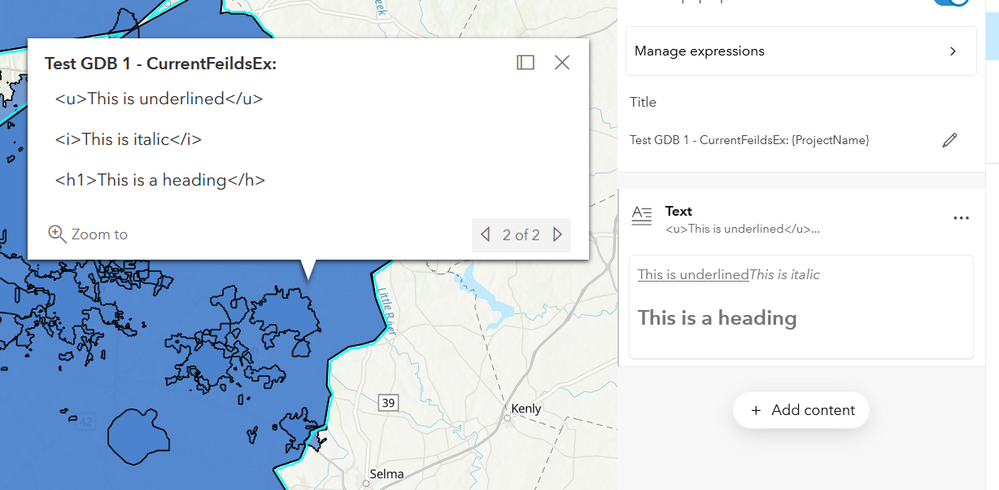Click the Text content drag handle icon

click(642, 217)
